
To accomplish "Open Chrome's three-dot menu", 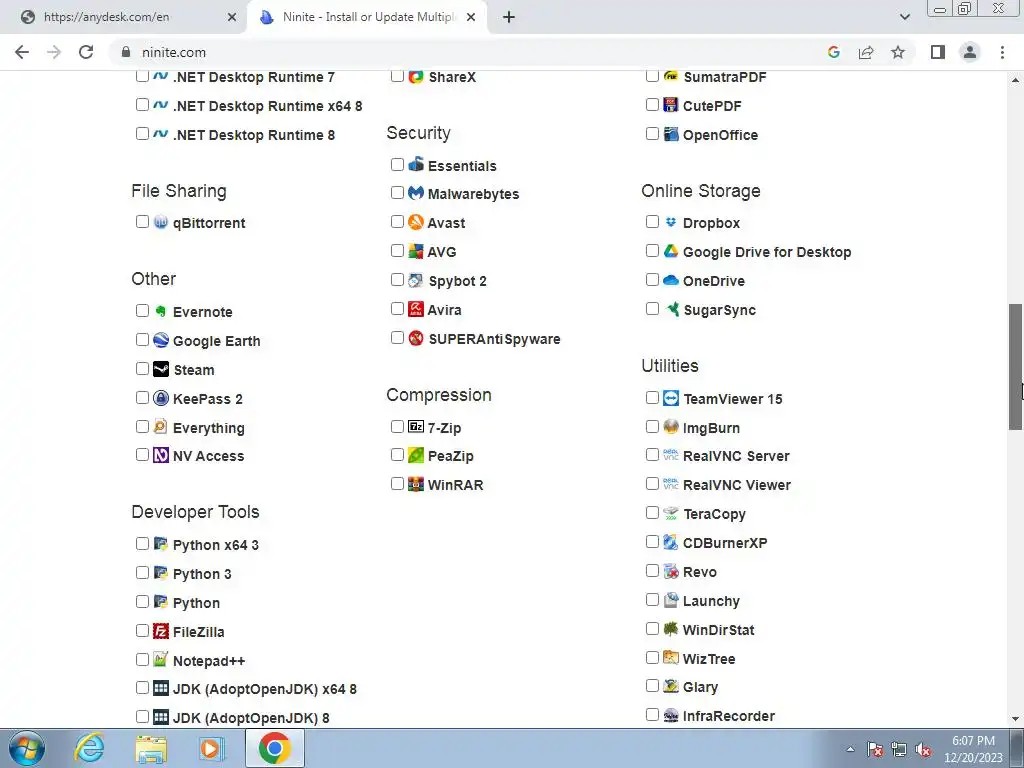I will [x=1002, y=52].
